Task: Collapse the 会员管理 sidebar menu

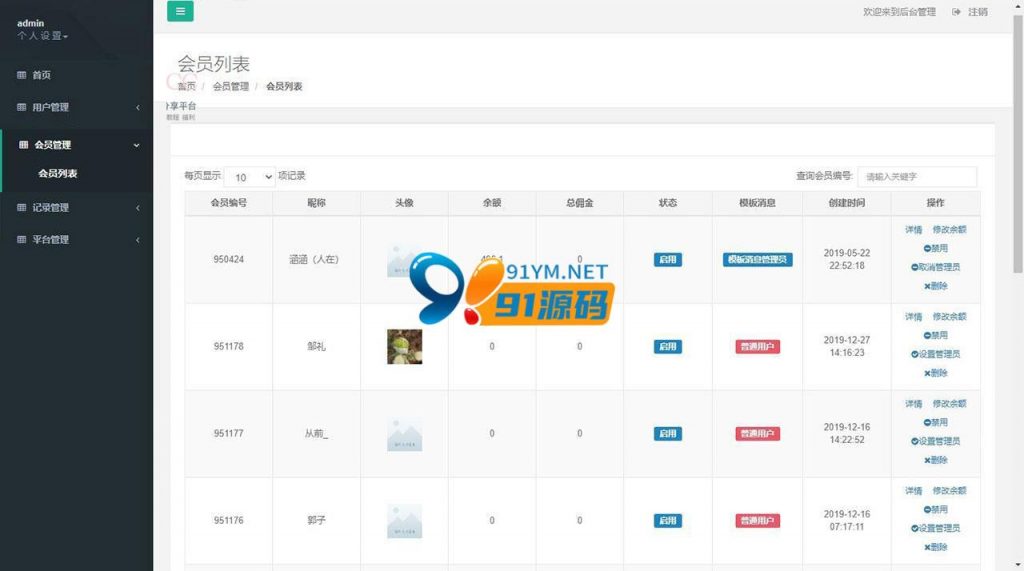Action: pos(76,145)
